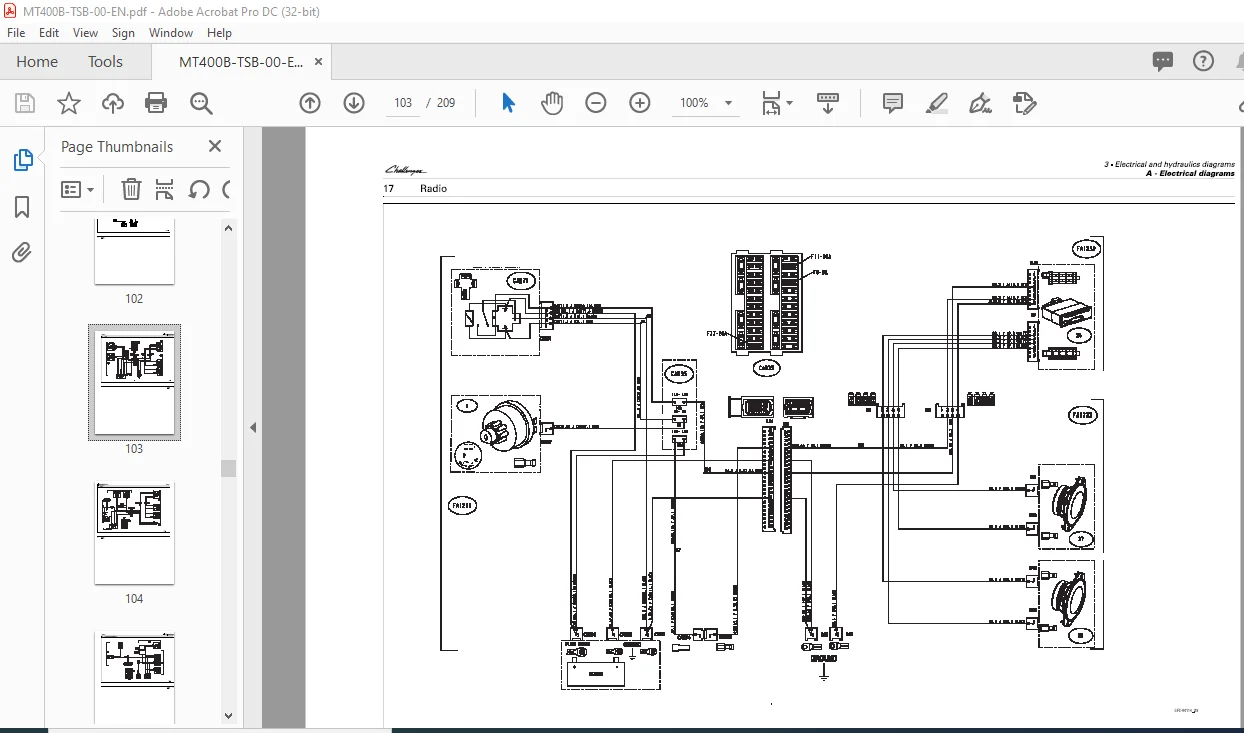
Task: Zoom out with the minus button
Action: pyautogui.click(x=596, y=103)
